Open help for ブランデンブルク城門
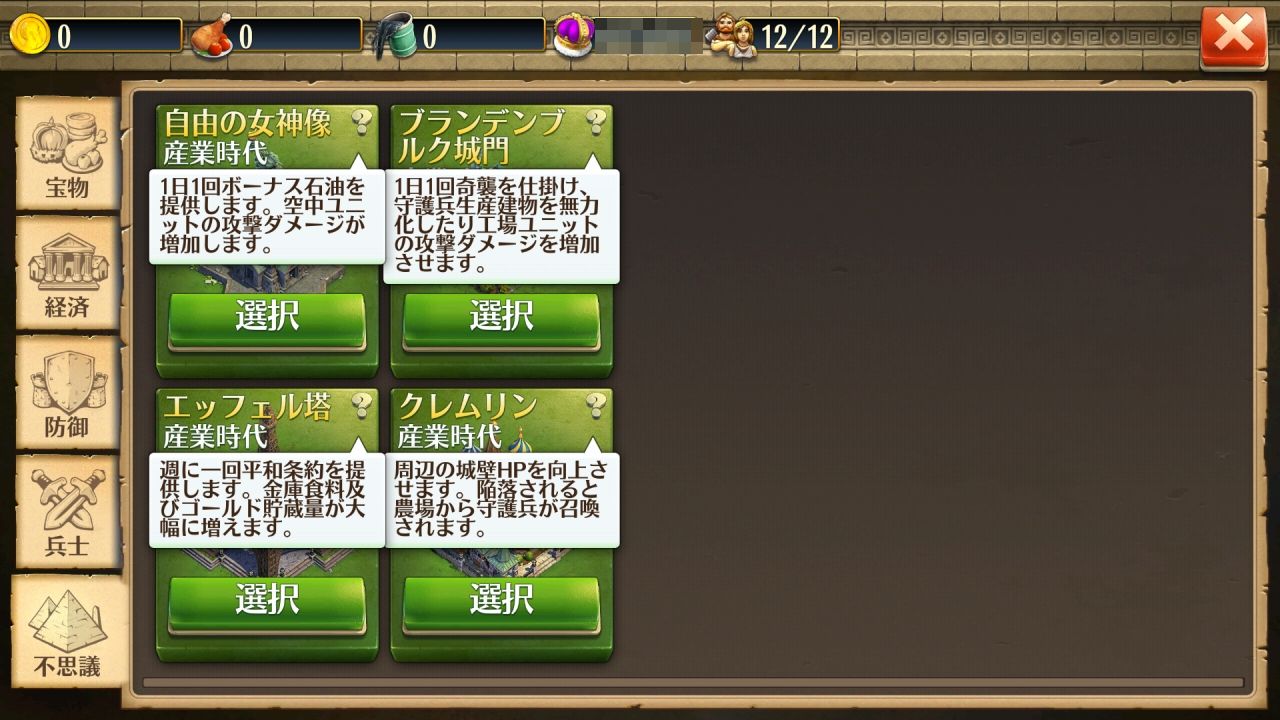Image resolution: width=1280 pixels, height=720 pixels. 596,123
